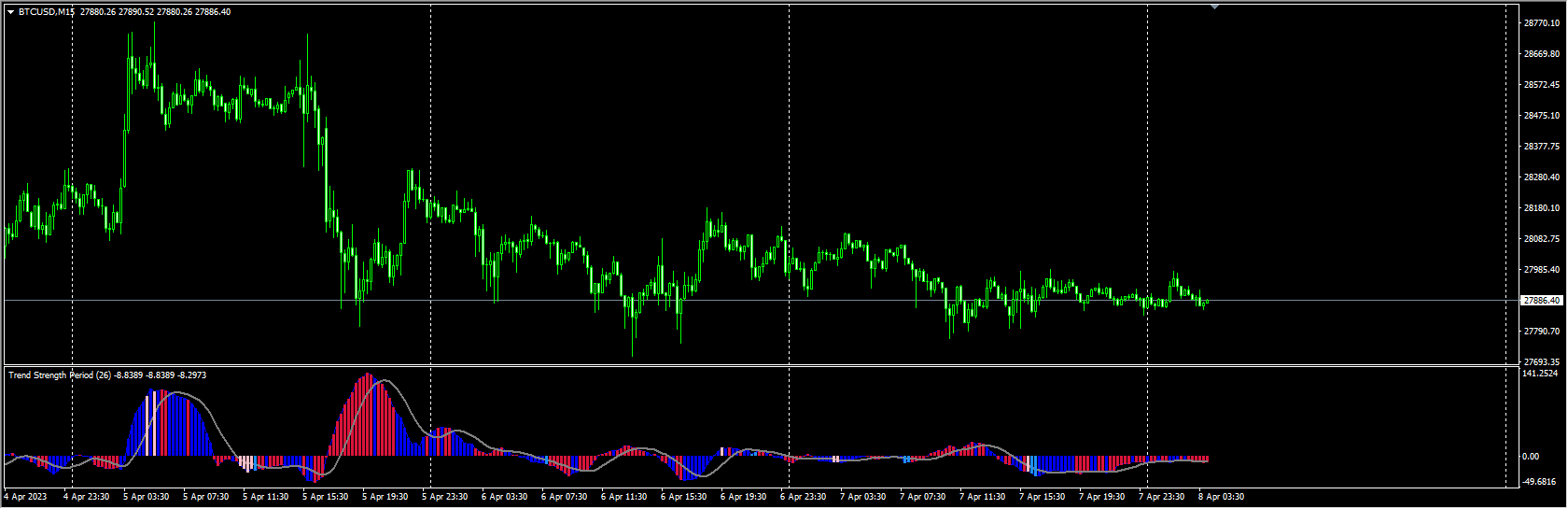
Task: Click the 7 Apr 07:30 time label
Action: pos(923,497)
